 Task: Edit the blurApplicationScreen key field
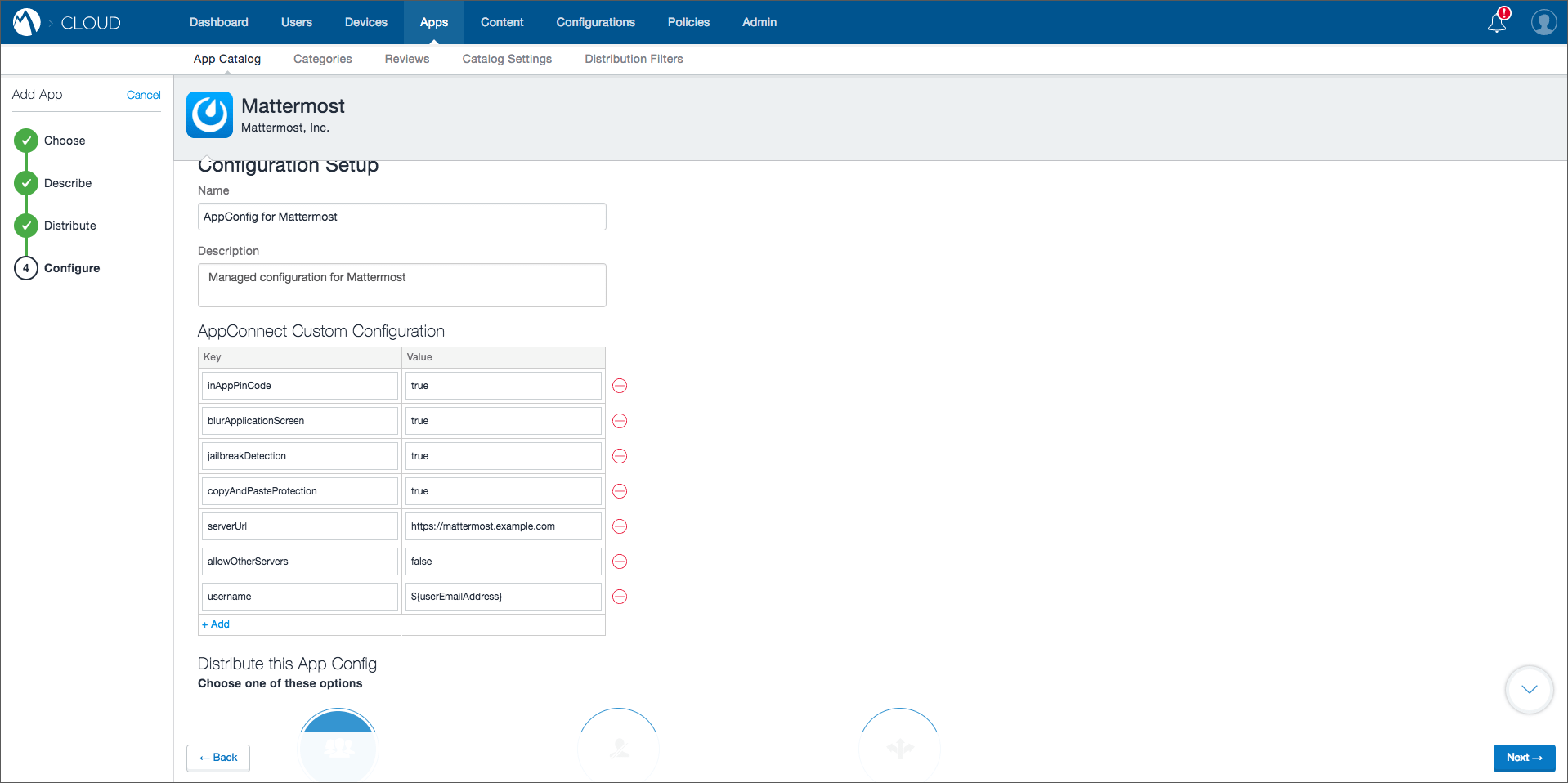299,421
